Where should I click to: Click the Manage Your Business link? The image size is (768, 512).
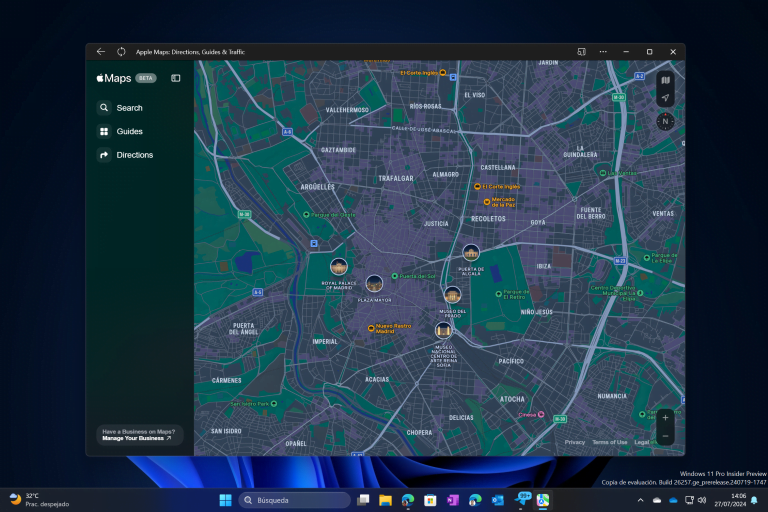click(137, 439)
